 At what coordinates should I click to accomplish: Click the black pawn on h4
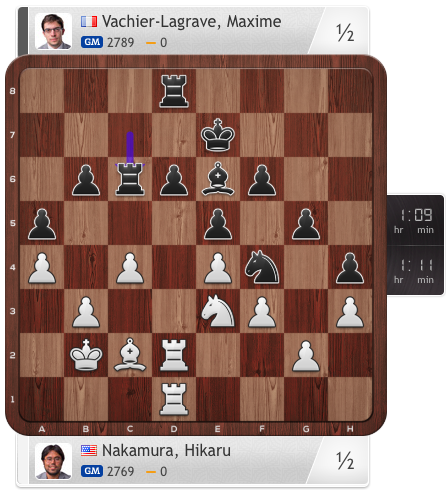click(350, 268)
